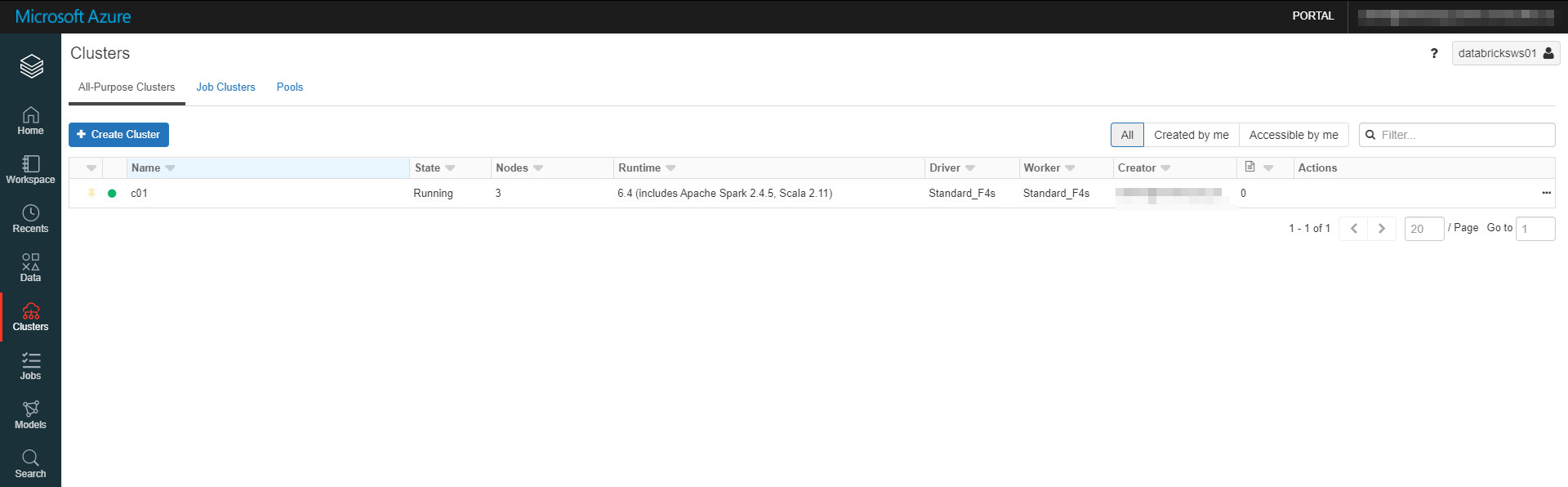This screenshot has width=1568, height=487.
Task: Switch to Job Clusters tab
Action: (225, 87)
